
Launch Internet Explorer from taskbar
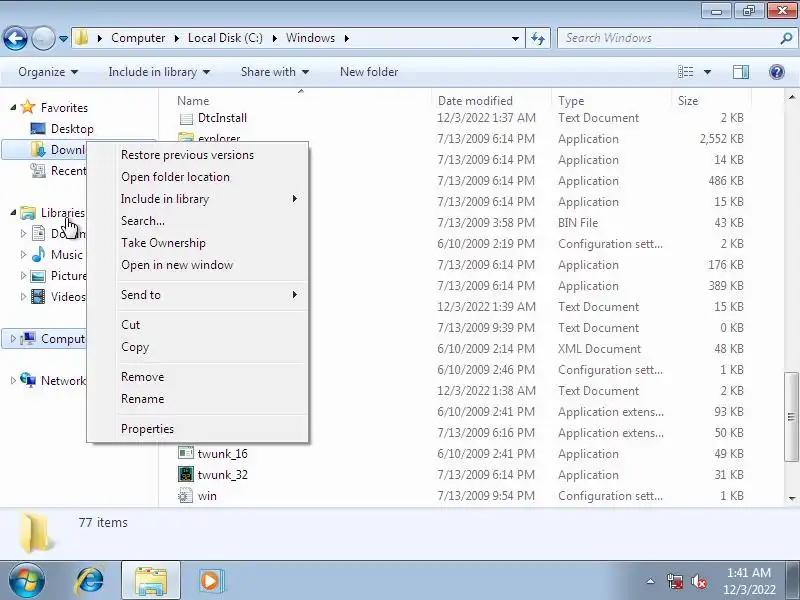pyautogui.click(x=90, y=581)
